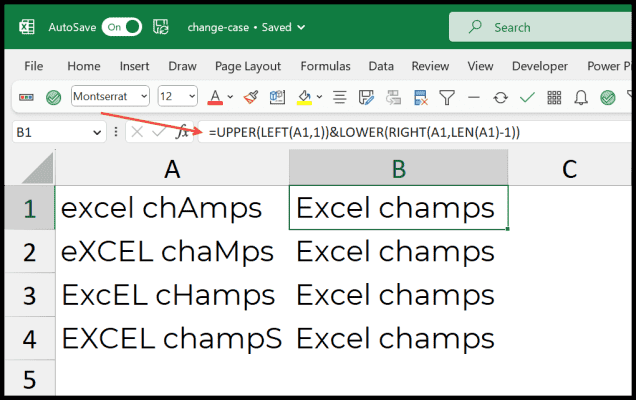Open the font size 12 dropdown

[x=193, y=97]
